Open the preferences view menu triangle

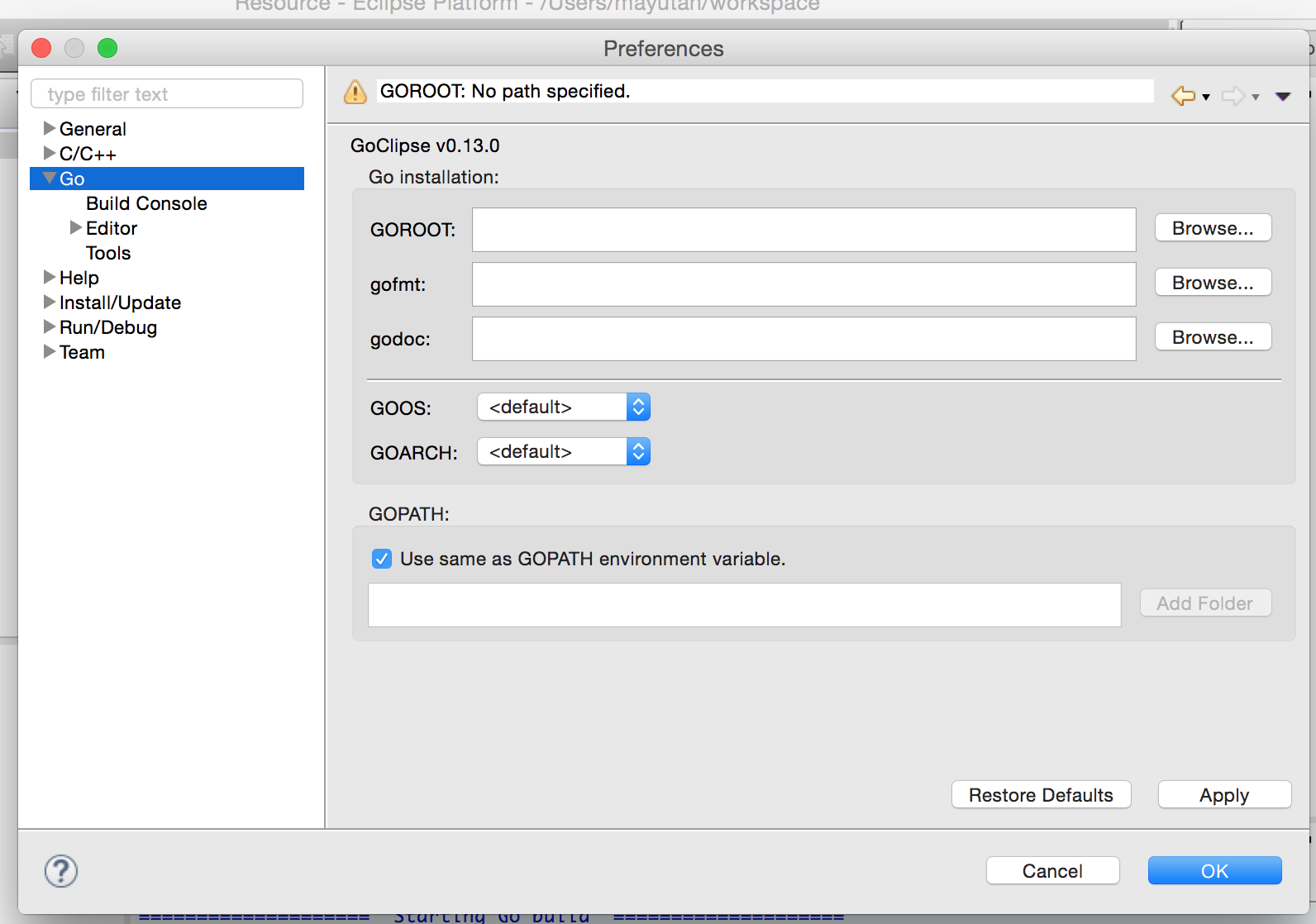[1283, 97]
